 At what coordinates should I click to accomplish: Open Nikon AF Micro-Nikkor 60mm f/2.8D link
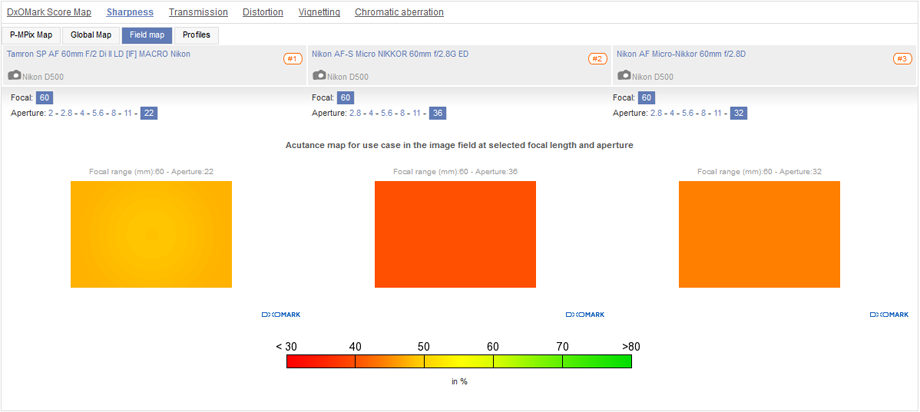click(681, 54)
